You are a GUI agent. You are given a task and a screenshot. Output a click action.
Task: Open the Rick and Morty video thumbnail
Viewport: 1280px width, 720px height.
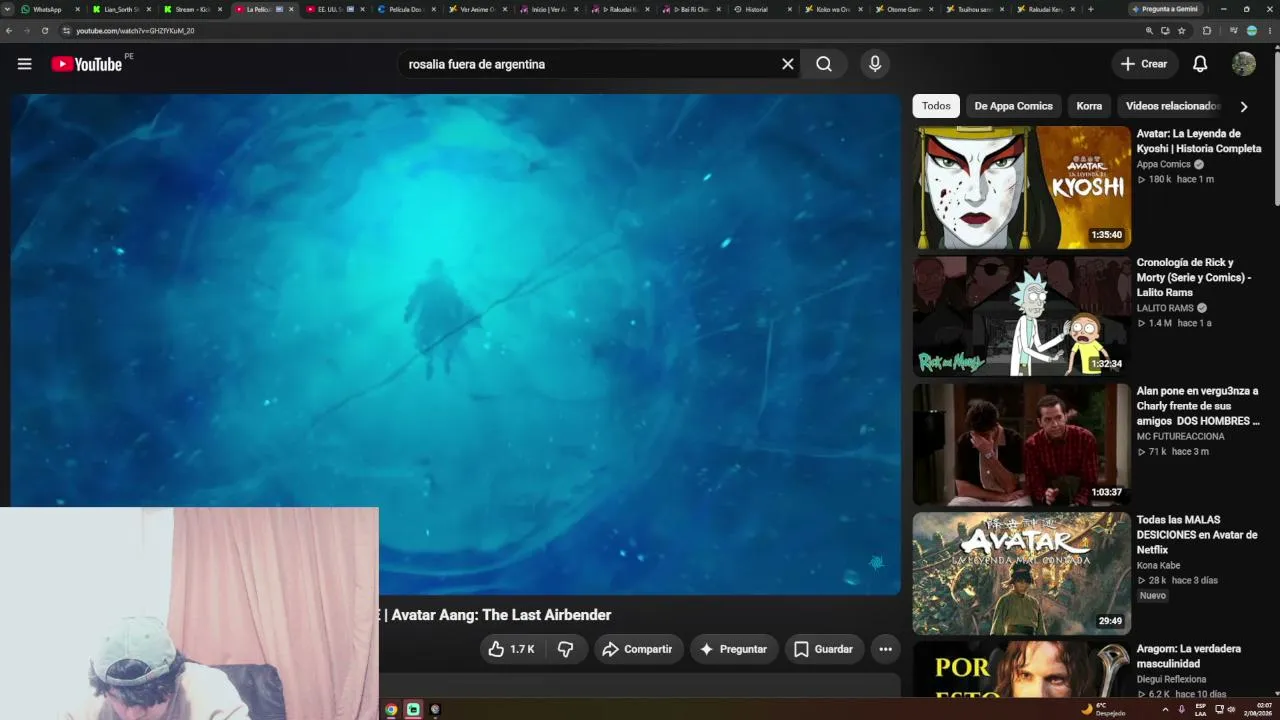(1022, 316)
